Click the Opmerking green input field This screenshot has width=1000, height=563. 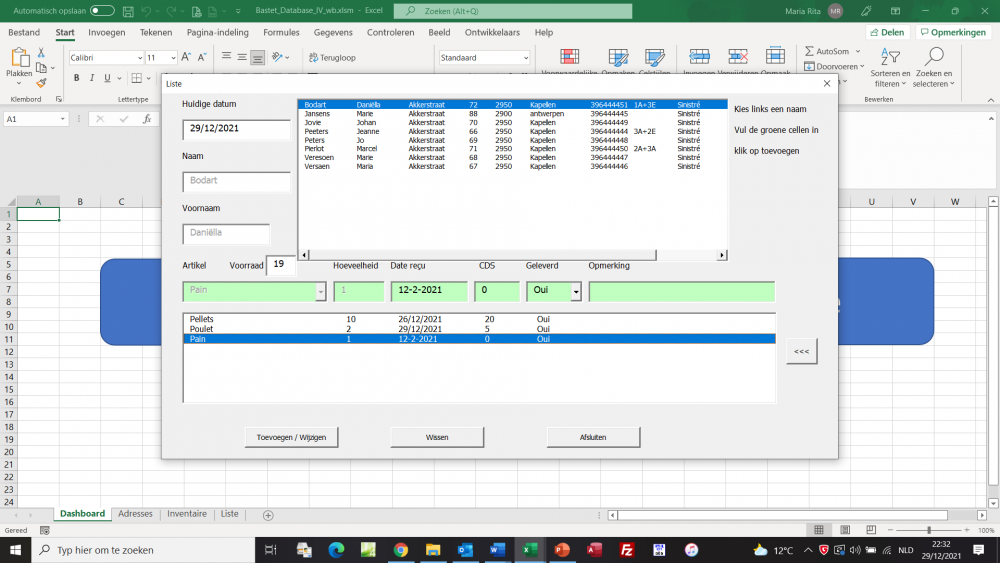681,291
